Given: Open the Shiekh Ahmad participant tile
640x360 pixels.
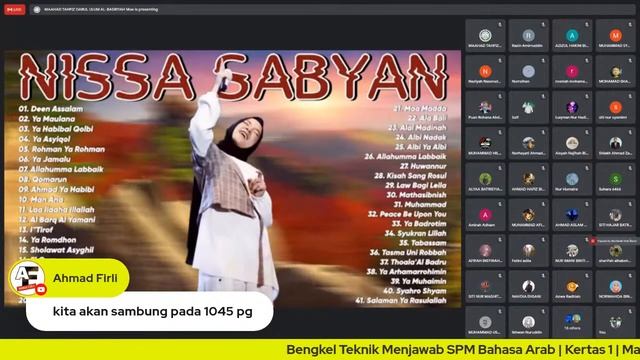Looking at the screenshot, I should [x=616, y=144].
